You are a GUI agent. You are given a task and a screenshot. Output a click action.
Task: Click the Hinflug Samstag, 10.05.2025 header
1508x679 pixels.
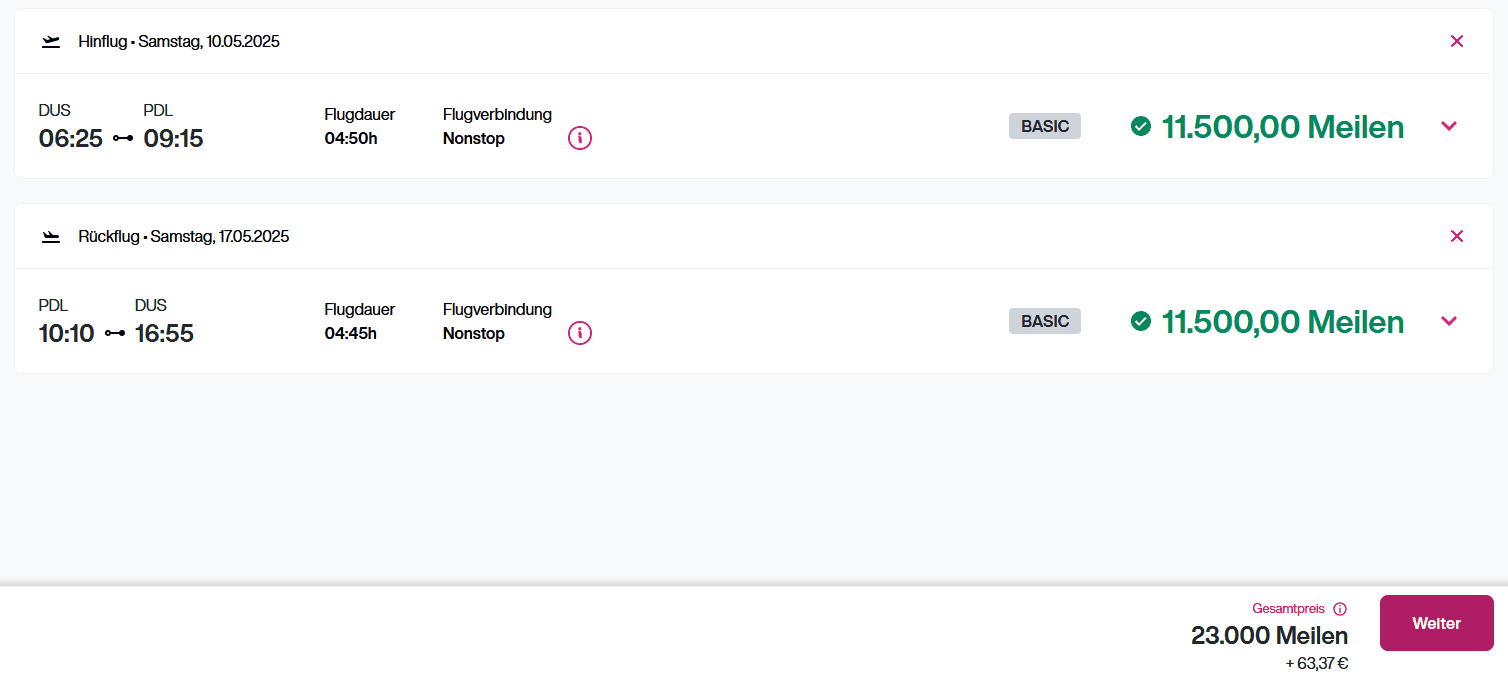[x=179, y=42]
